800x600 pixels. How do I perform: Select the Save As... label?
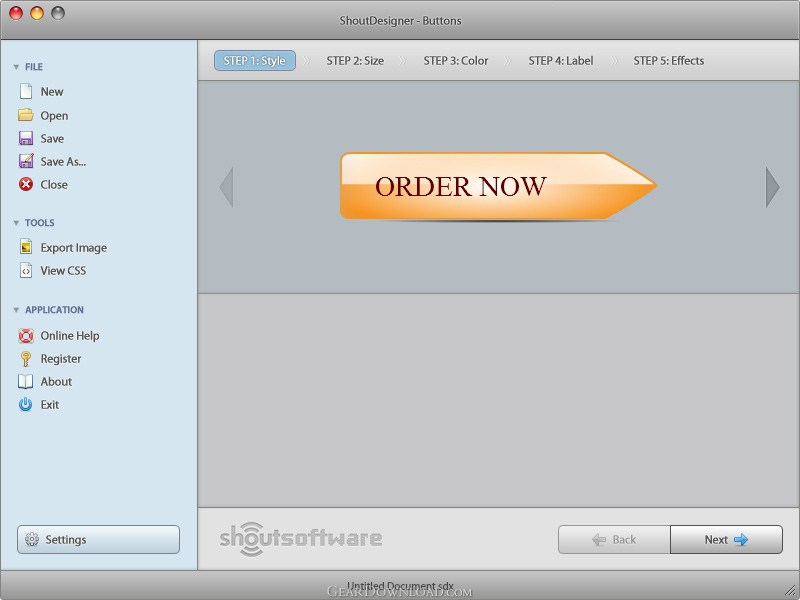click(63, 161)
